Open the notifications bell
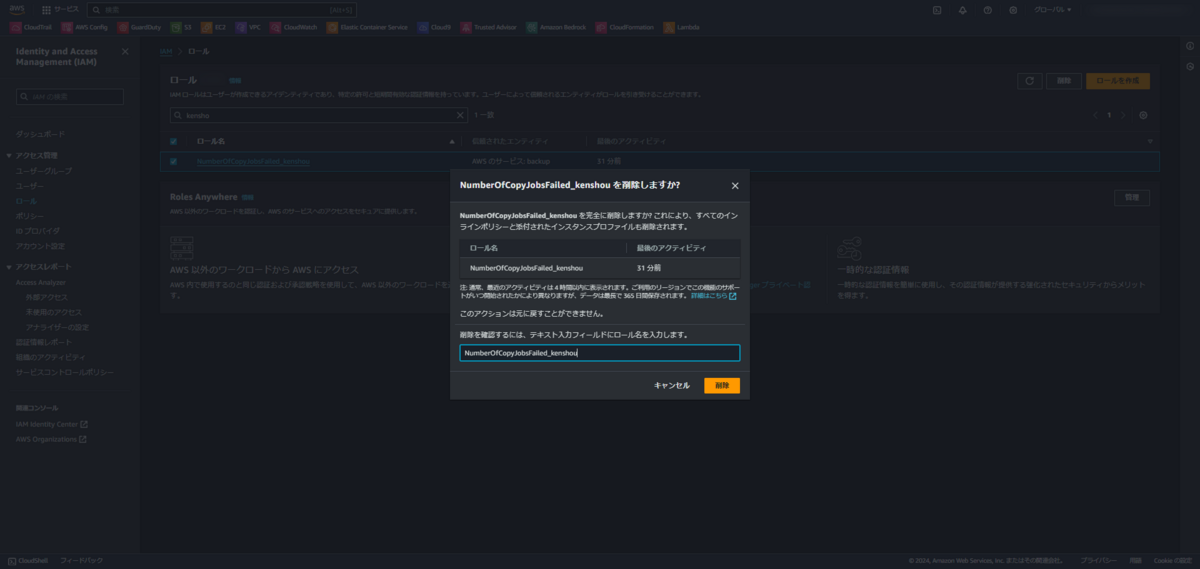 click(962, 9)
